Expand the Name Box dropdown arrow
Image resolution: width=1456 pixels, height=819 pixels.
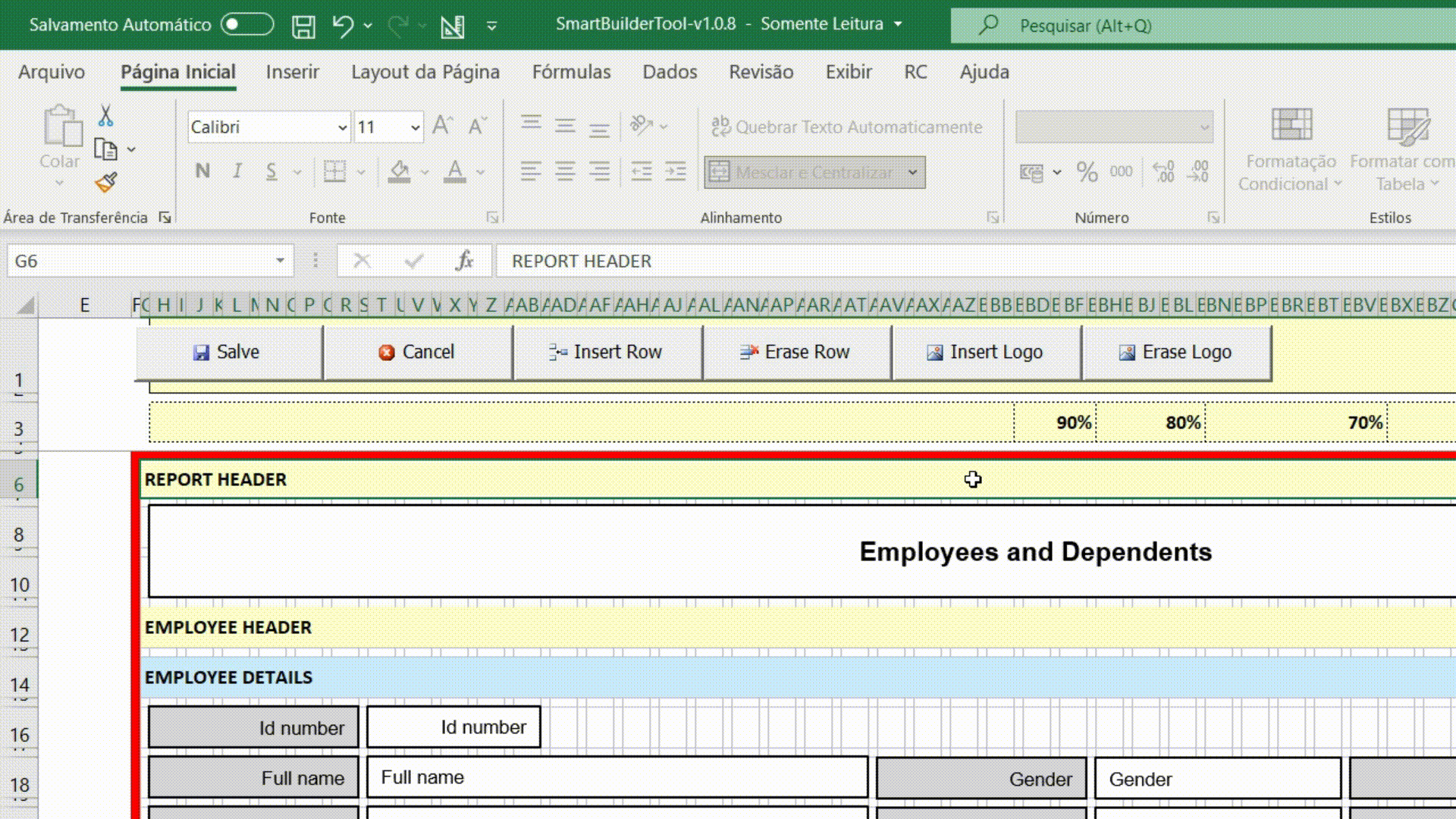pyautogui.click(x=280, y=261)
